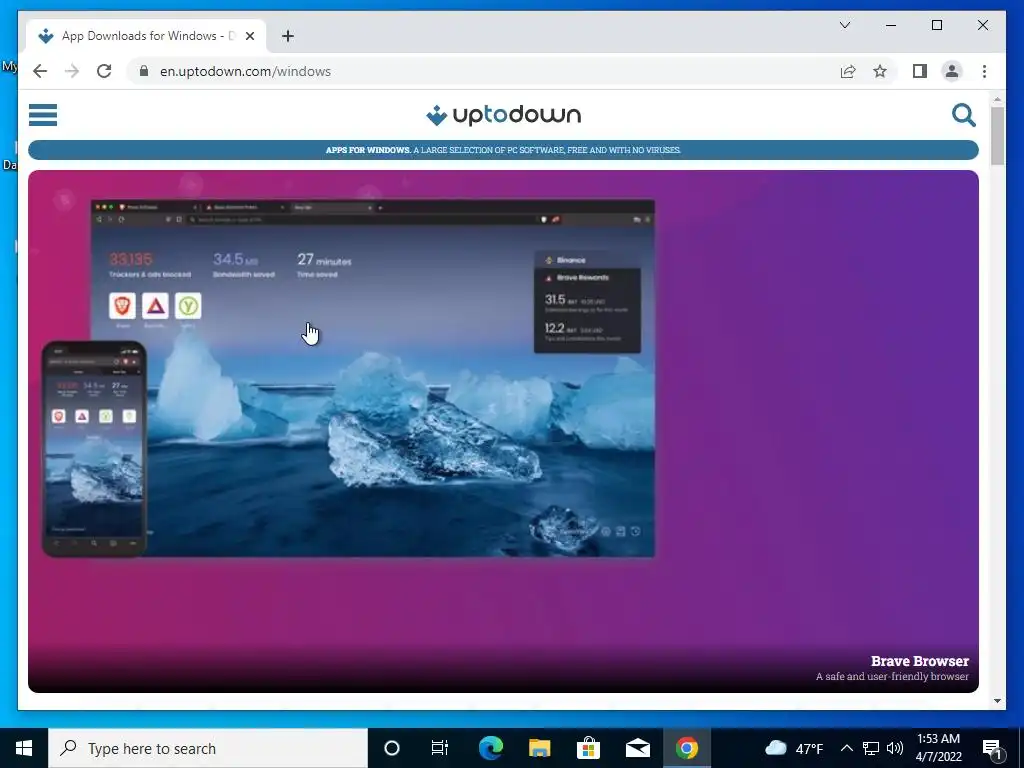Click the page scroll-down arrow
Screen dimensions: 1024x768
tap(997, 701)
